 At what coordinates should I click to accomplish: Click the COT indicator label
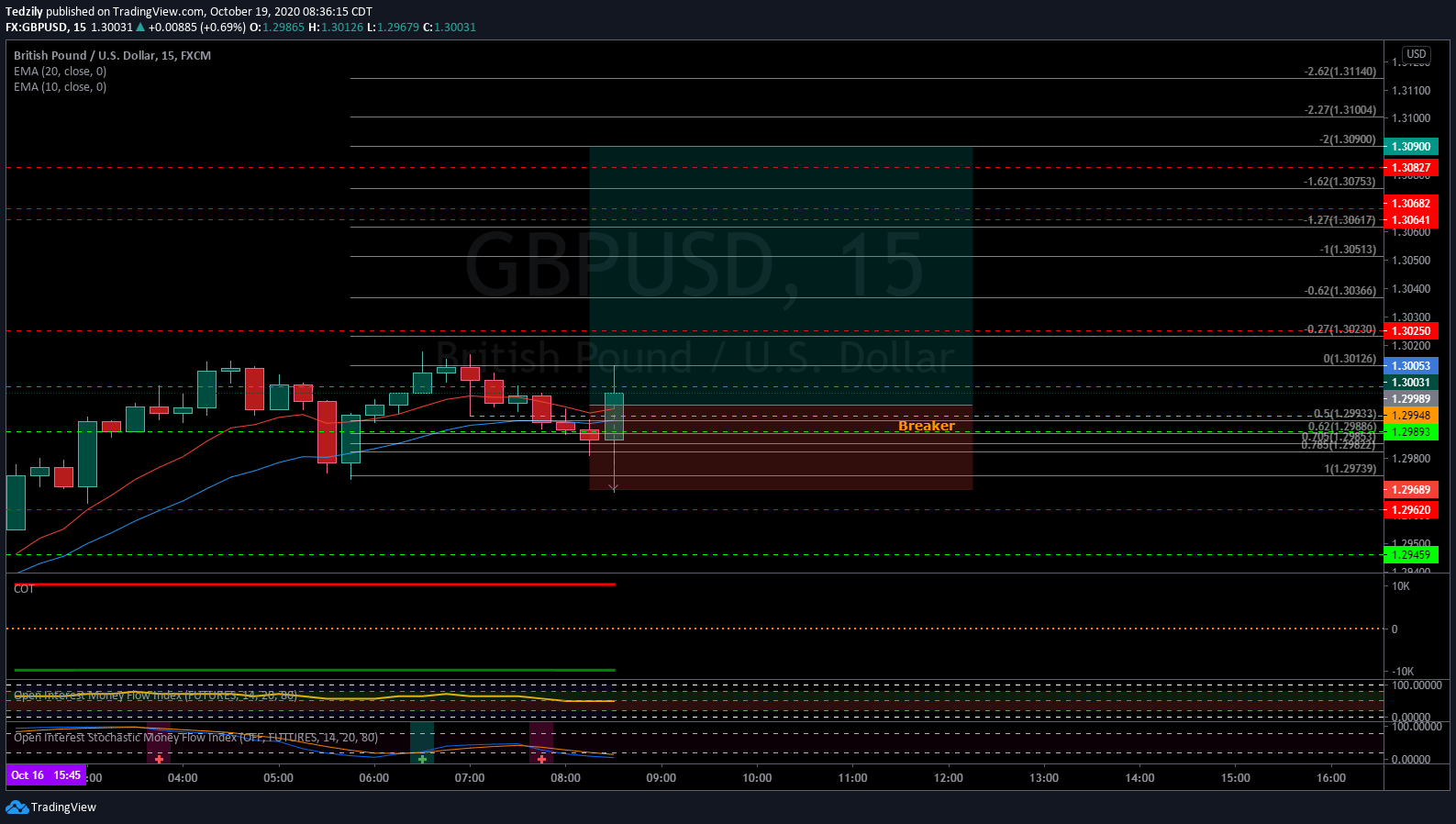pyautogui.click(x=24, y=589)
